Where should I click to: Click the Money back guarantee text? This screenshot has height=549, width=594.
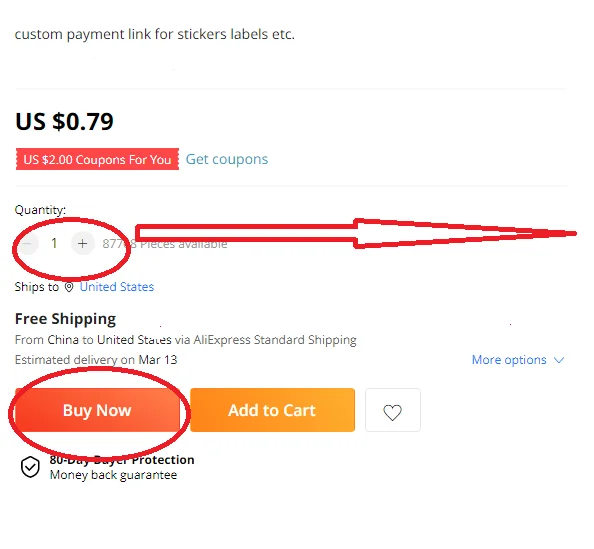[x=113, y=475]
